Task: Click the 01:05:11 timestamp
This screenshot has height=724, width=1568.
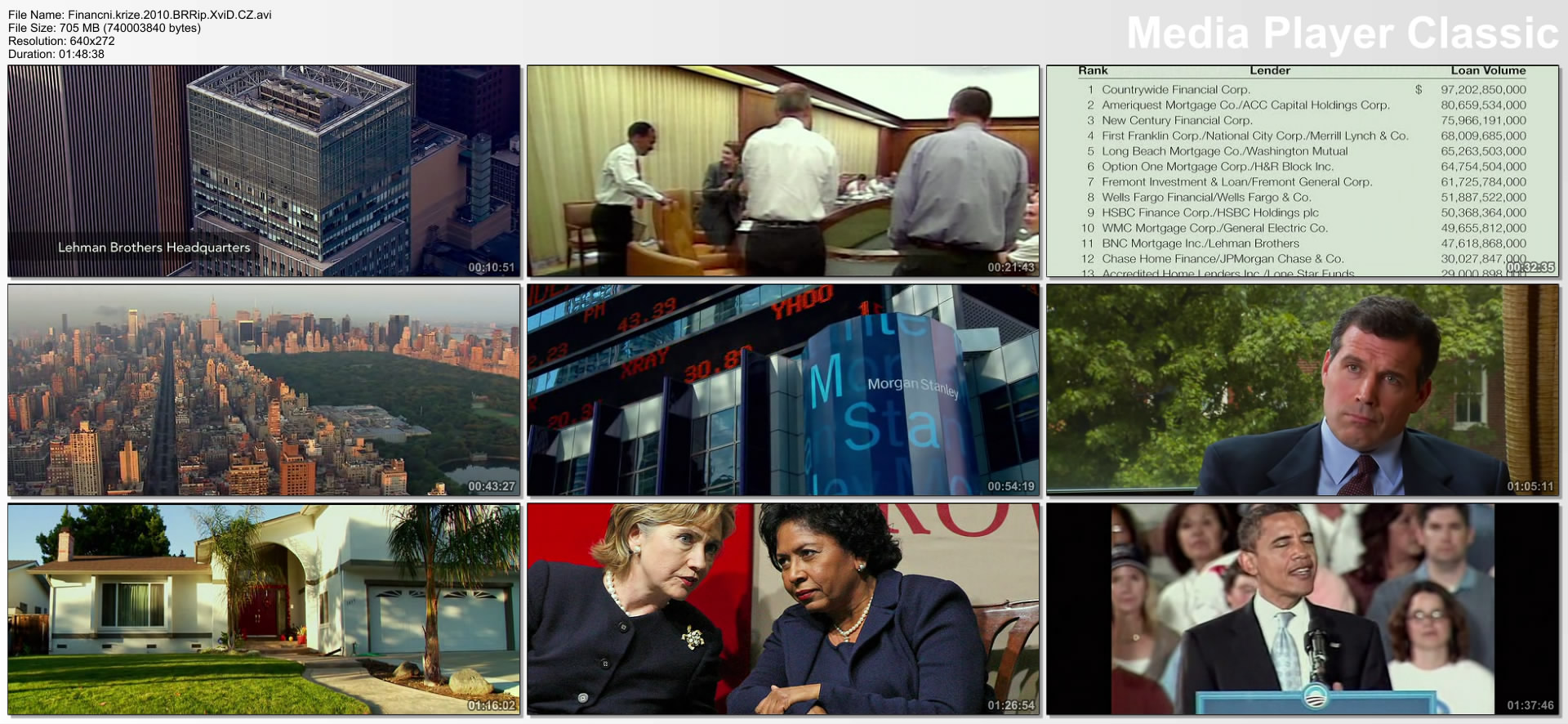Action: click(x=1530, y=486)
